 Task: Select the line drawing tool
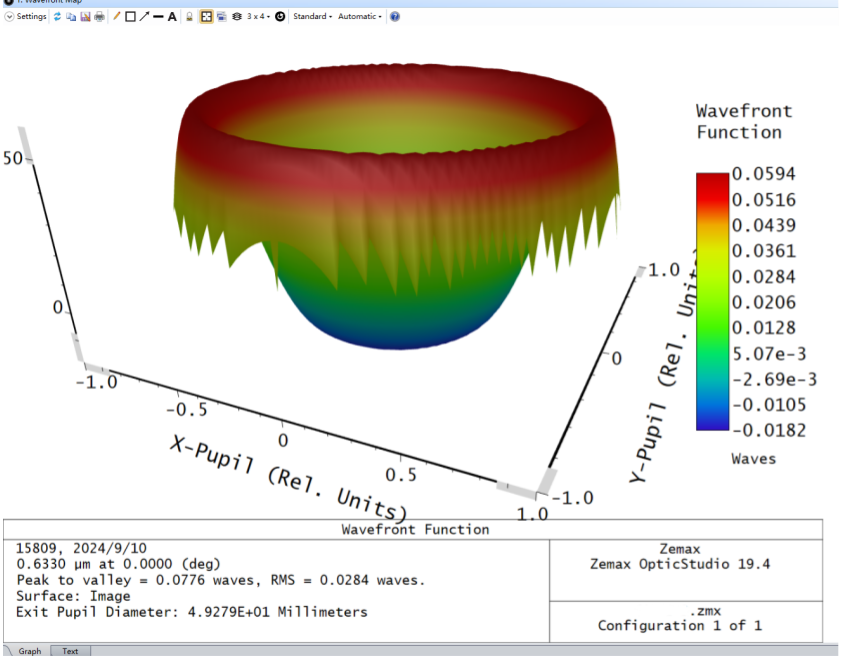[x=158, y=17]
